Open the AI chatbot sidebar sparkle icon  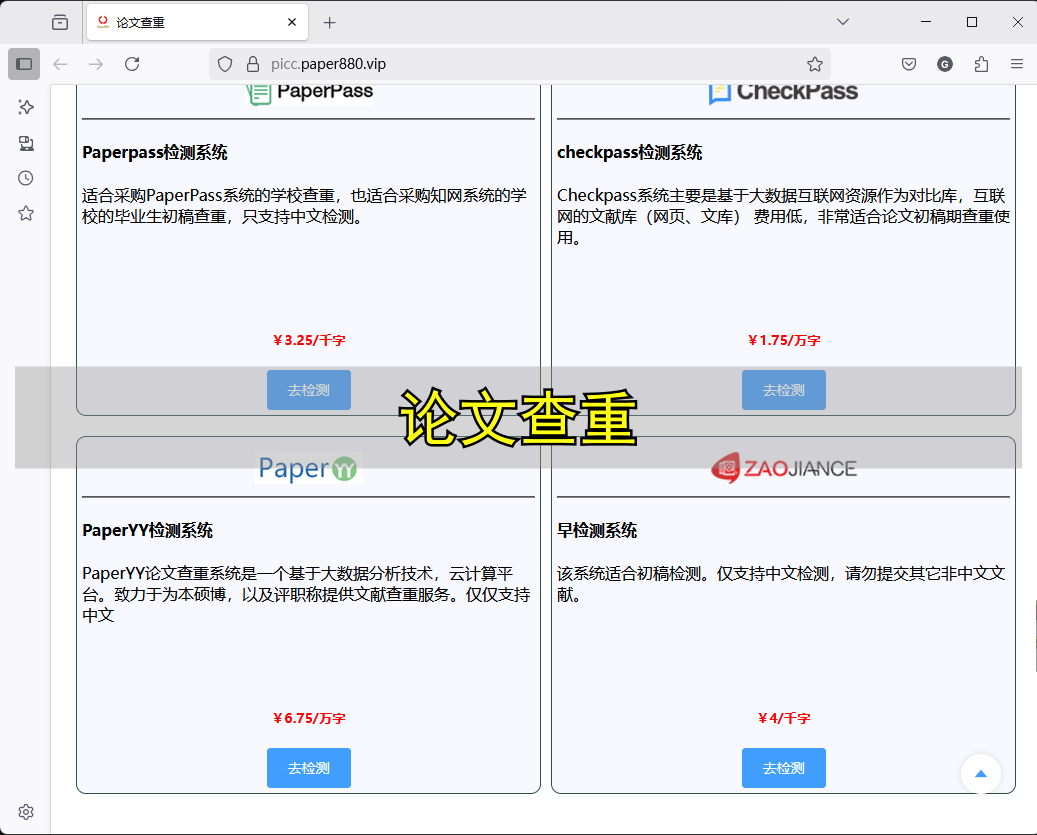[x=26, y=107]
